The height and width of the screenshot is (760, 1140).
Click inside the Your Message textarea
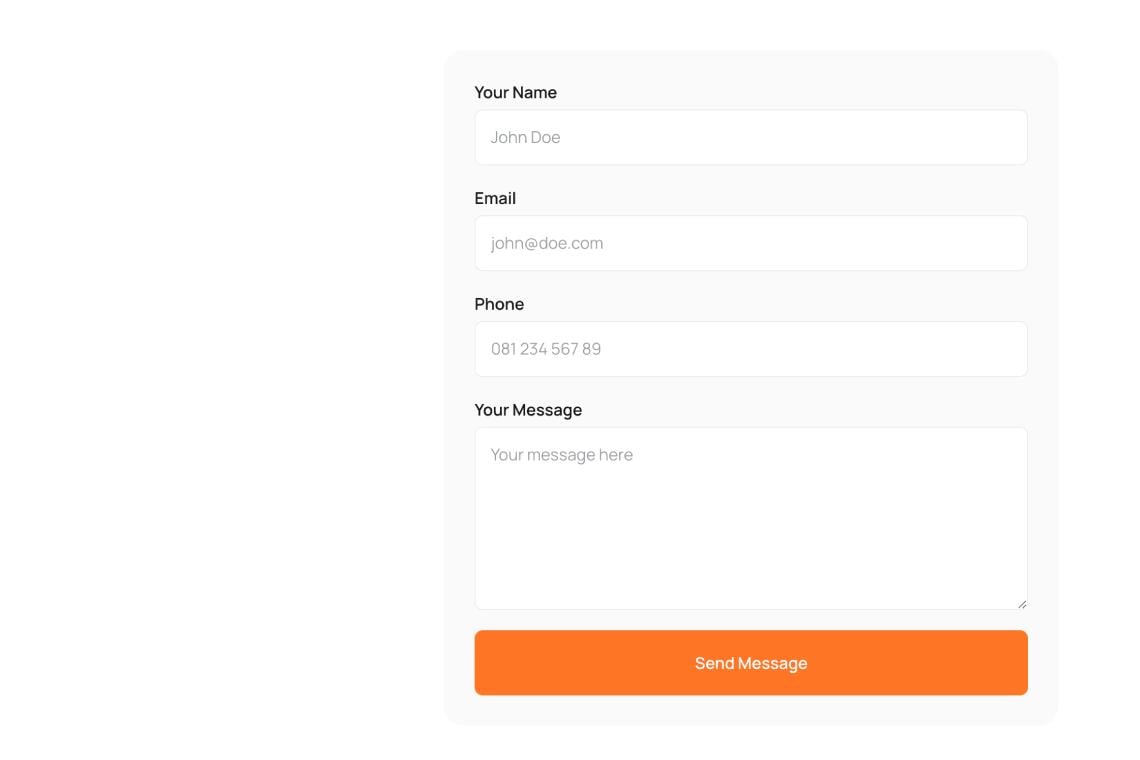tap(750, 518)
